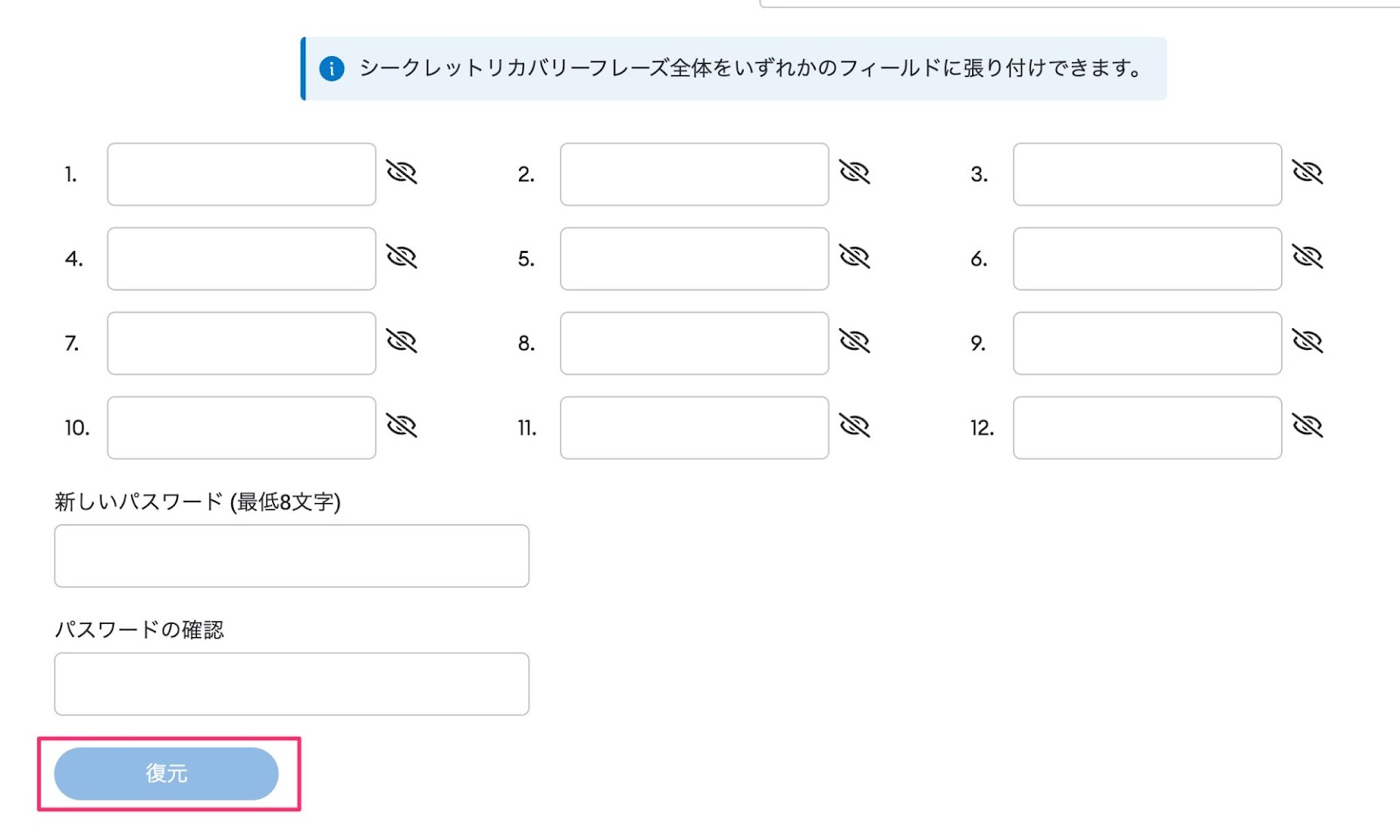The height and width of the screenshot is (840, 1400).
Task: Reveal word 11 using the eye icon
Action: [x=855, y=426]
